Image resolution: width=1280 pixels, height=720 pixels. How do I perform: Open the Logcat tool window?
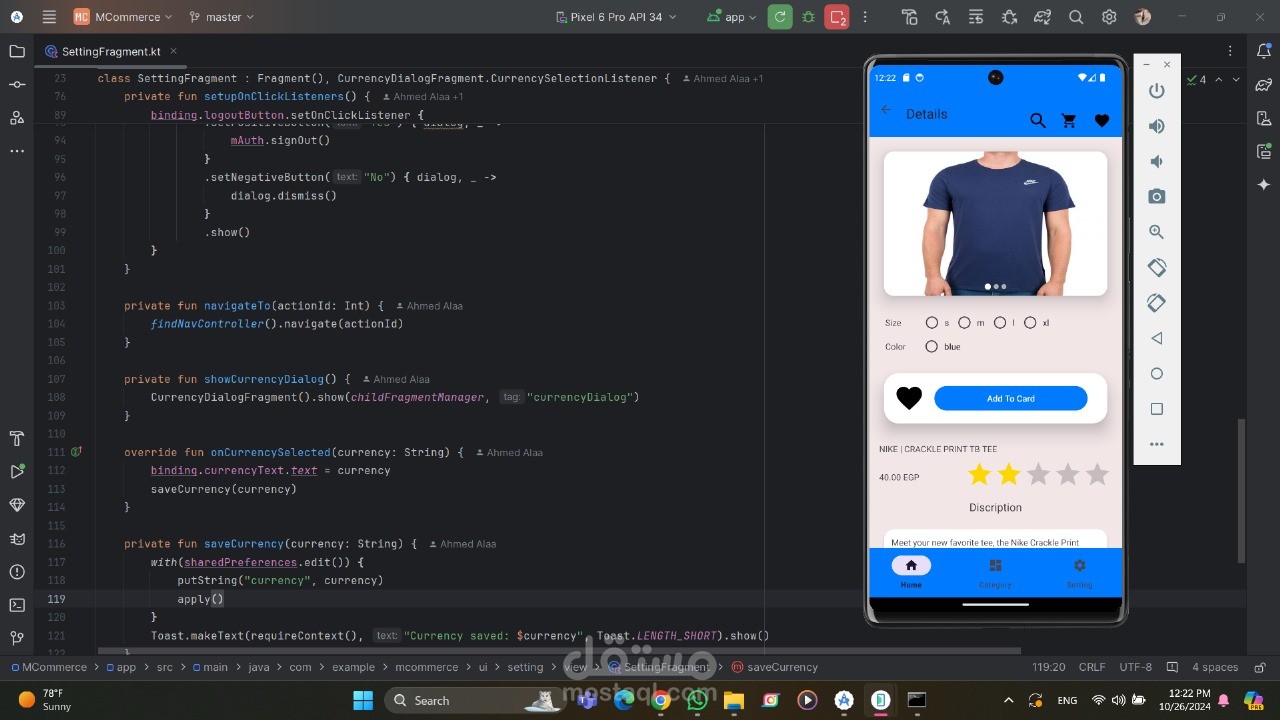[x=17, y=539]
